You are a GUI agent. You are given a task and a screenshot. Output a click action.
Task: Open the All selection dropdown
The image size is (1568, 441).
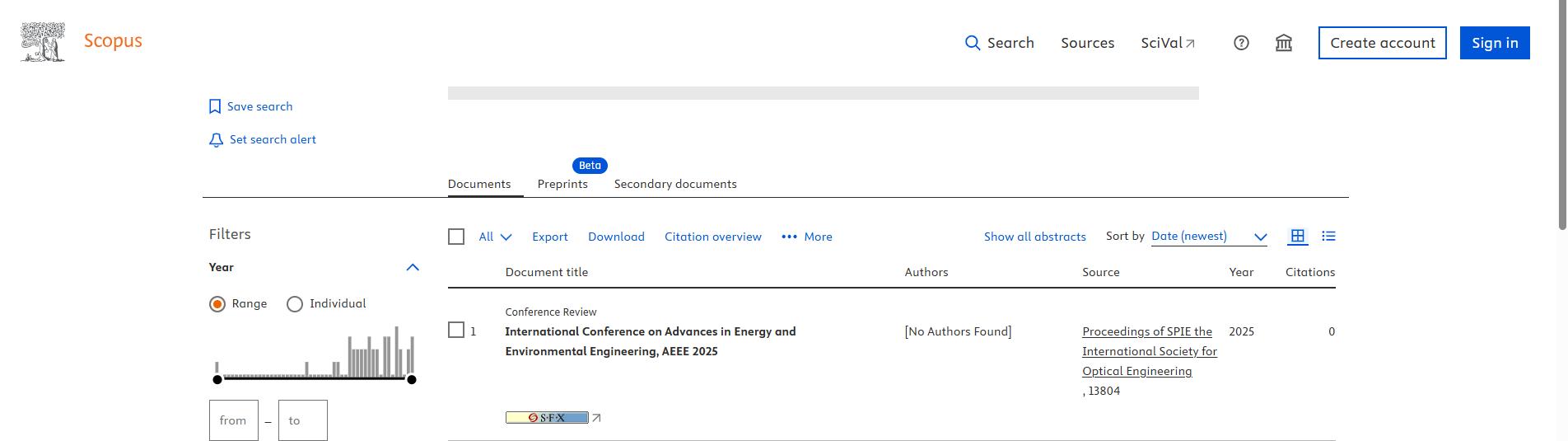(x=496, y=237)
